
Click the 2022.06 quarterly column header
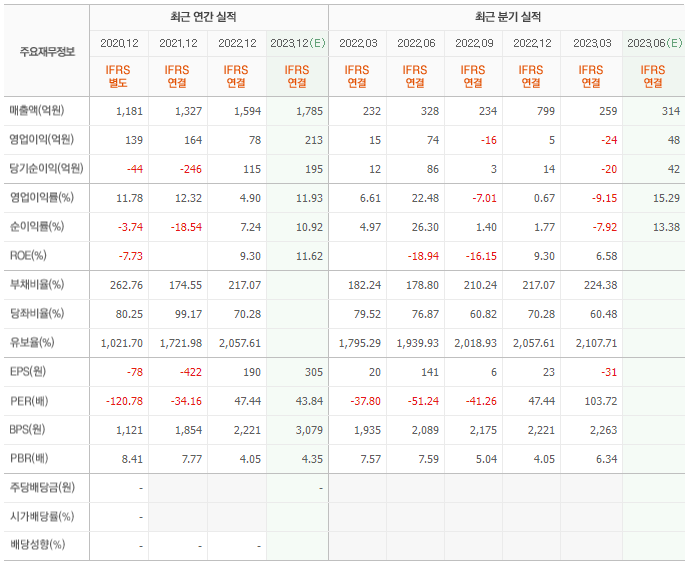click(416, 43)
